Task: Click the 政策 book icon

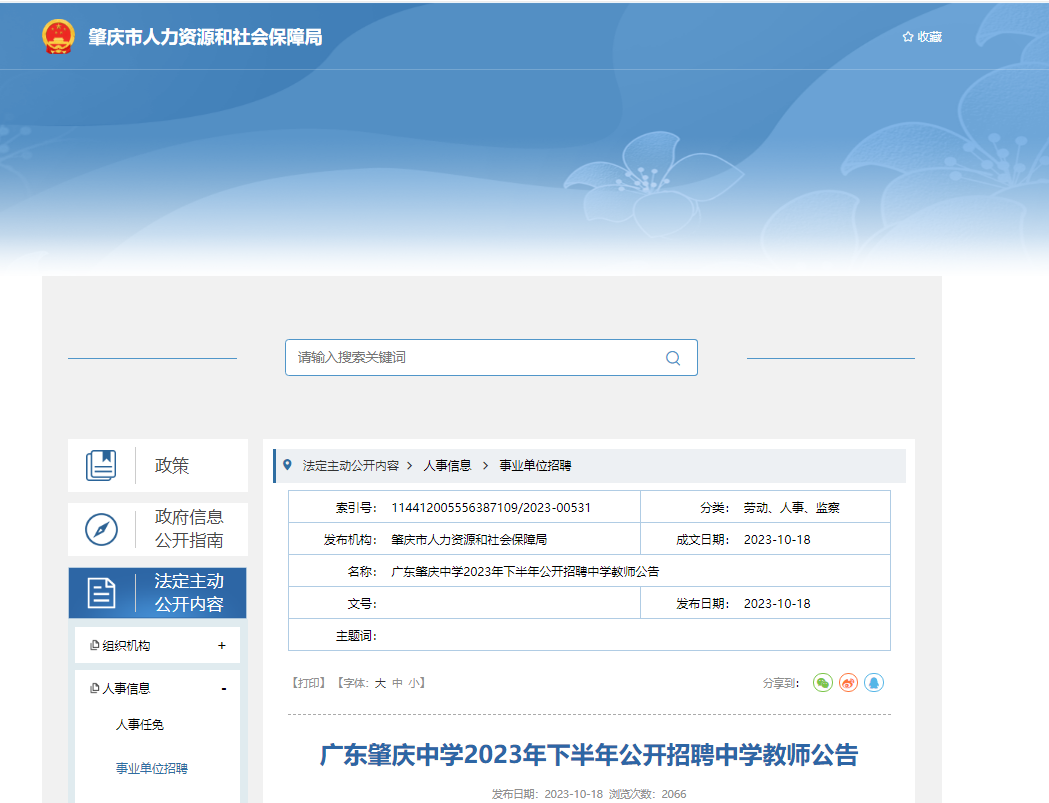Action: [x=101, y=465]
